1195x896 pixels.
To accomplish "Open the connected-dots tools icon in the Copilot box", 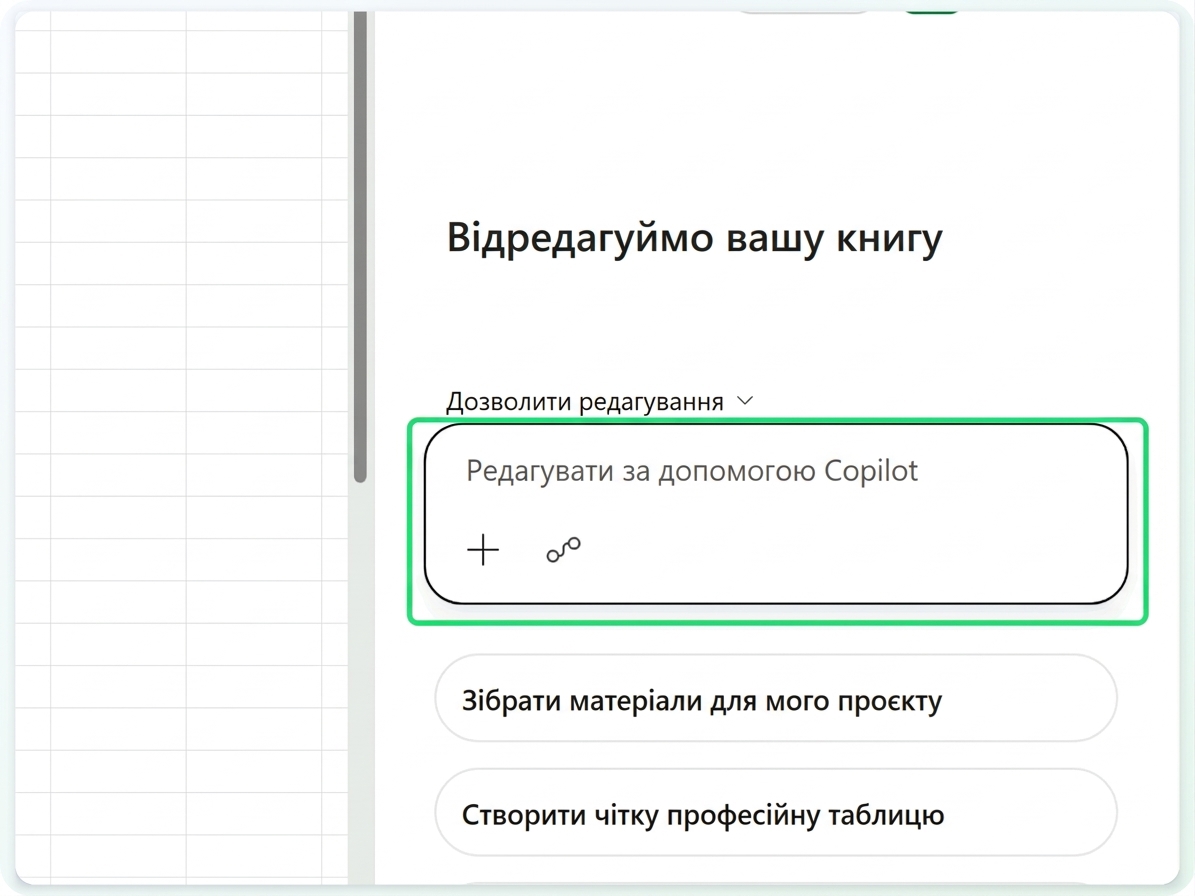I will tap(563, 549).
